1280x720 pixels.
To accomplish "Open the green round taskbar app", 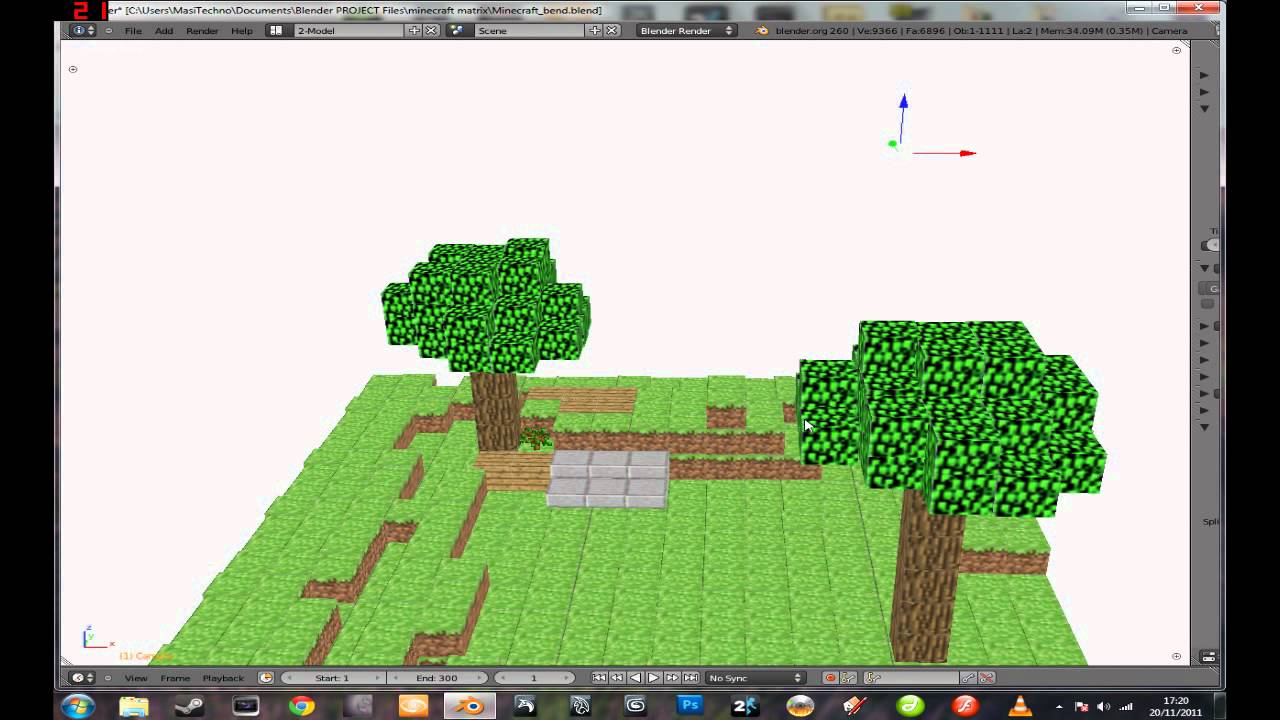I will (910, 706).
